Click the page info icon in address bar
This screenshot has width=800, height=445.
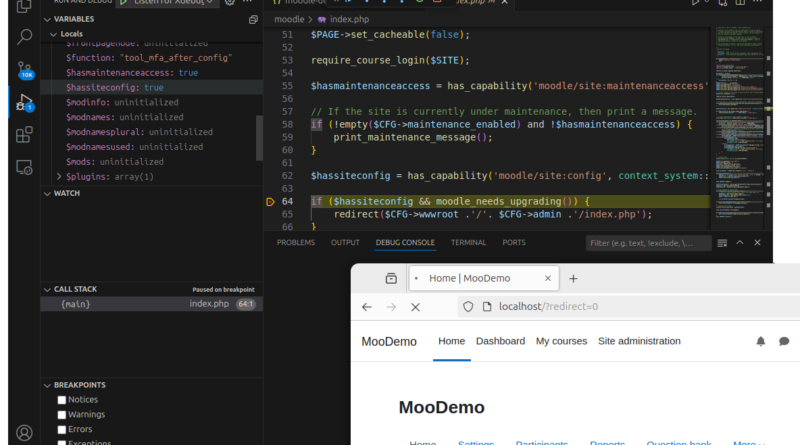[487, 307]
